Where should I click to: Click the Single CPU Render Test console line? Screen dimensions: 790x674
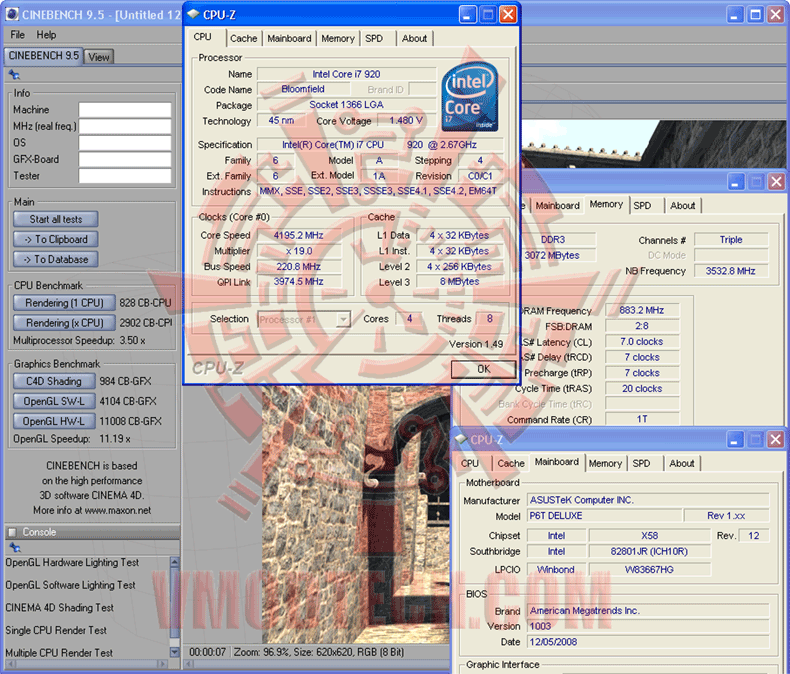[x=56, y=630]
